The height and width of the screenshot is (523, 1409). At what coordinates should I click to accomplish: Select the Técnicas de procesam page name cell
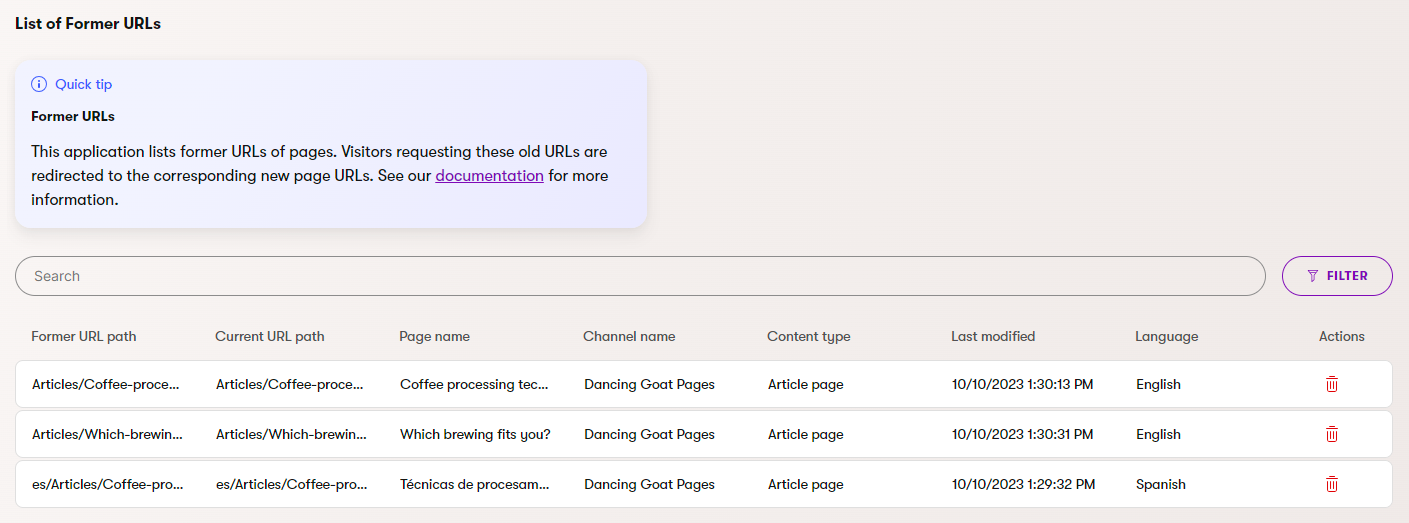point(474,484)
